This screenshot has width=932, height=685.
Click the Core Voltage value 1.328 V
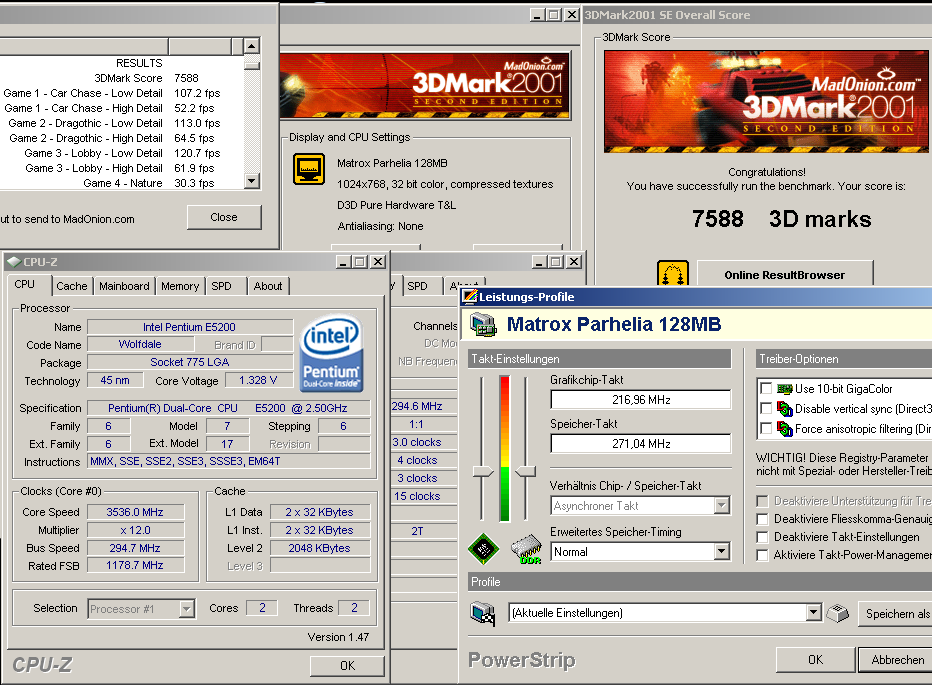pos(258,380)
